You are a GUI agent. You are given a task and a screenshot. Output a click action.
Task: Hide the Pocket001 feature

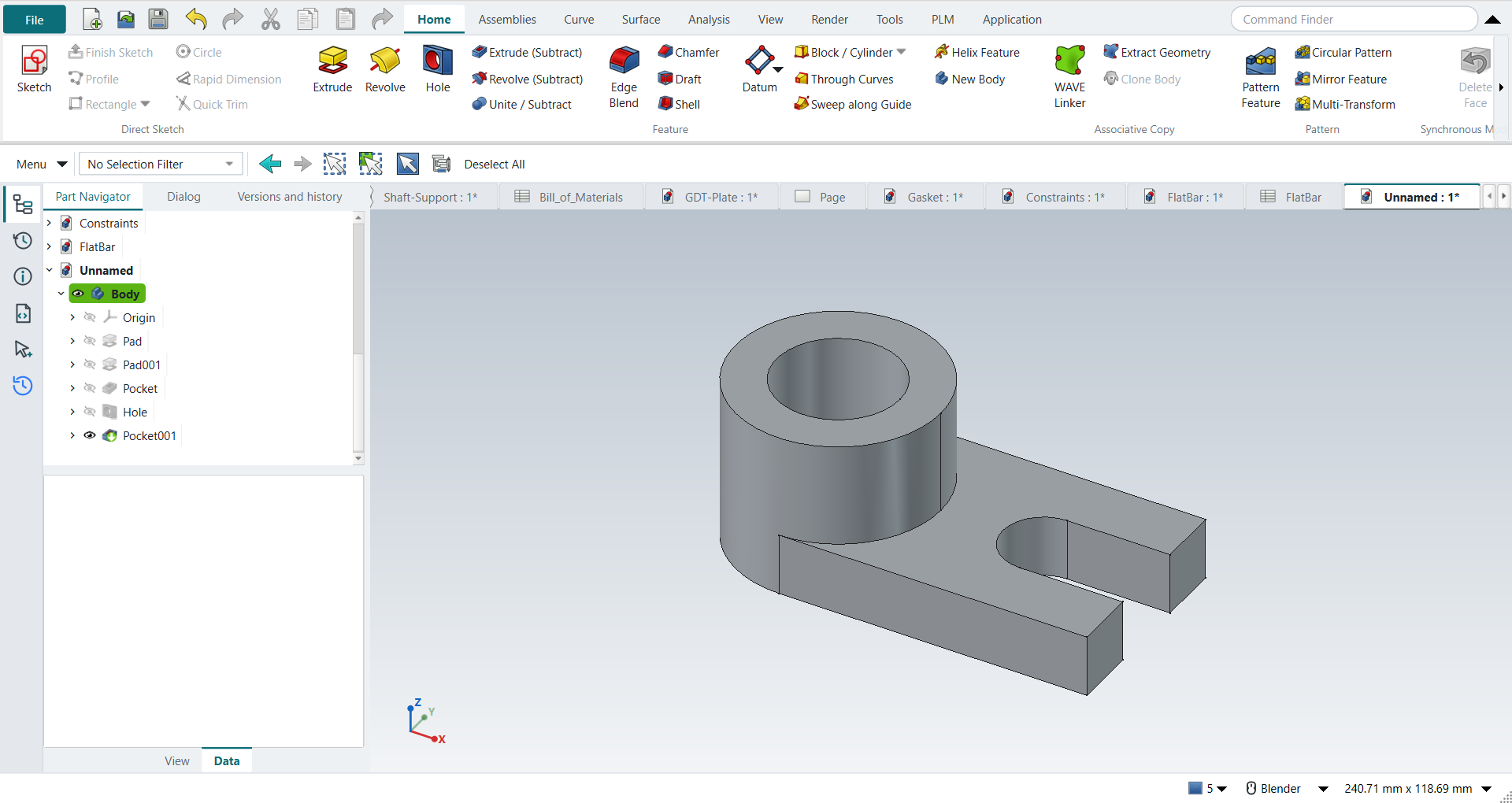[90, 435]
